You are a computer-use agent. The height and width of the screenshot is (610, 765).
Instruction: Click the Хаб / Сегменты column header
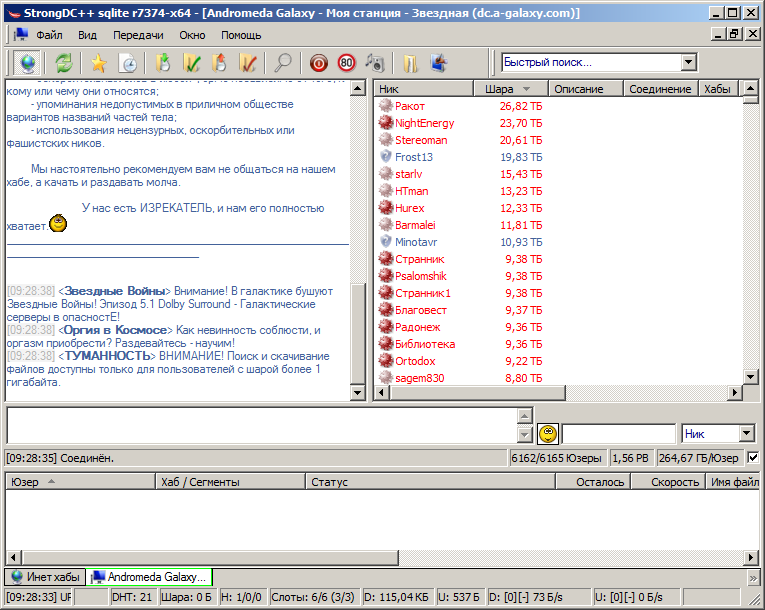[x=230, y=482]
